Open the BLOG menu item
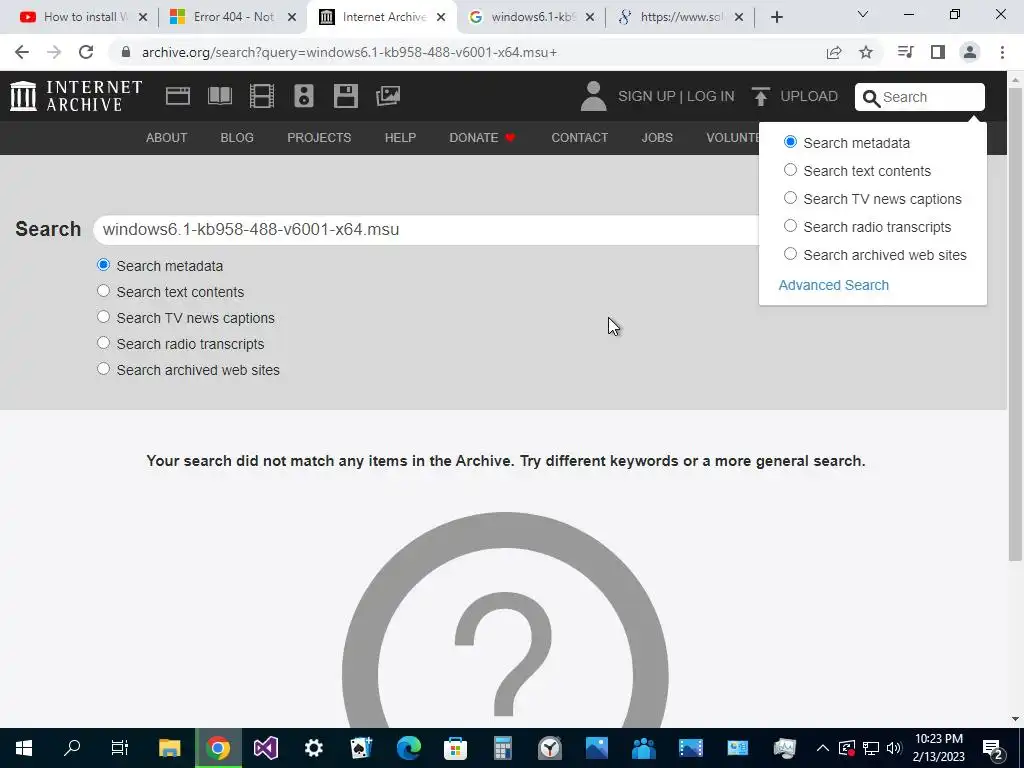This screenshot has height=768, width=1024. (237, 138)
